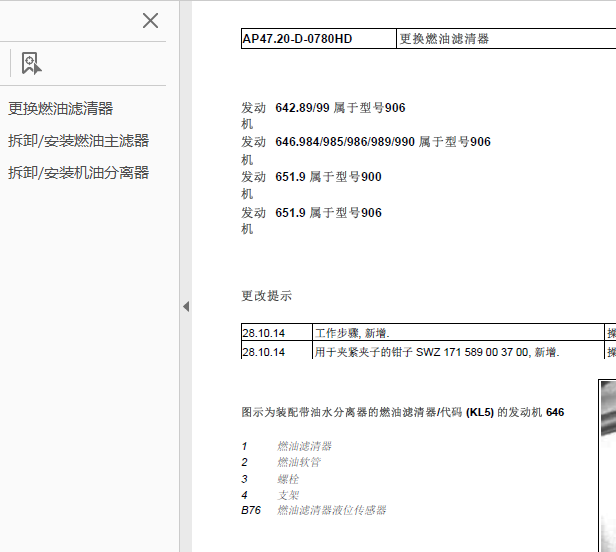Viewport: 616px width, 552px height.
Task: Select text 642.89/99 属于型号906
Action: tap(340, 108)
